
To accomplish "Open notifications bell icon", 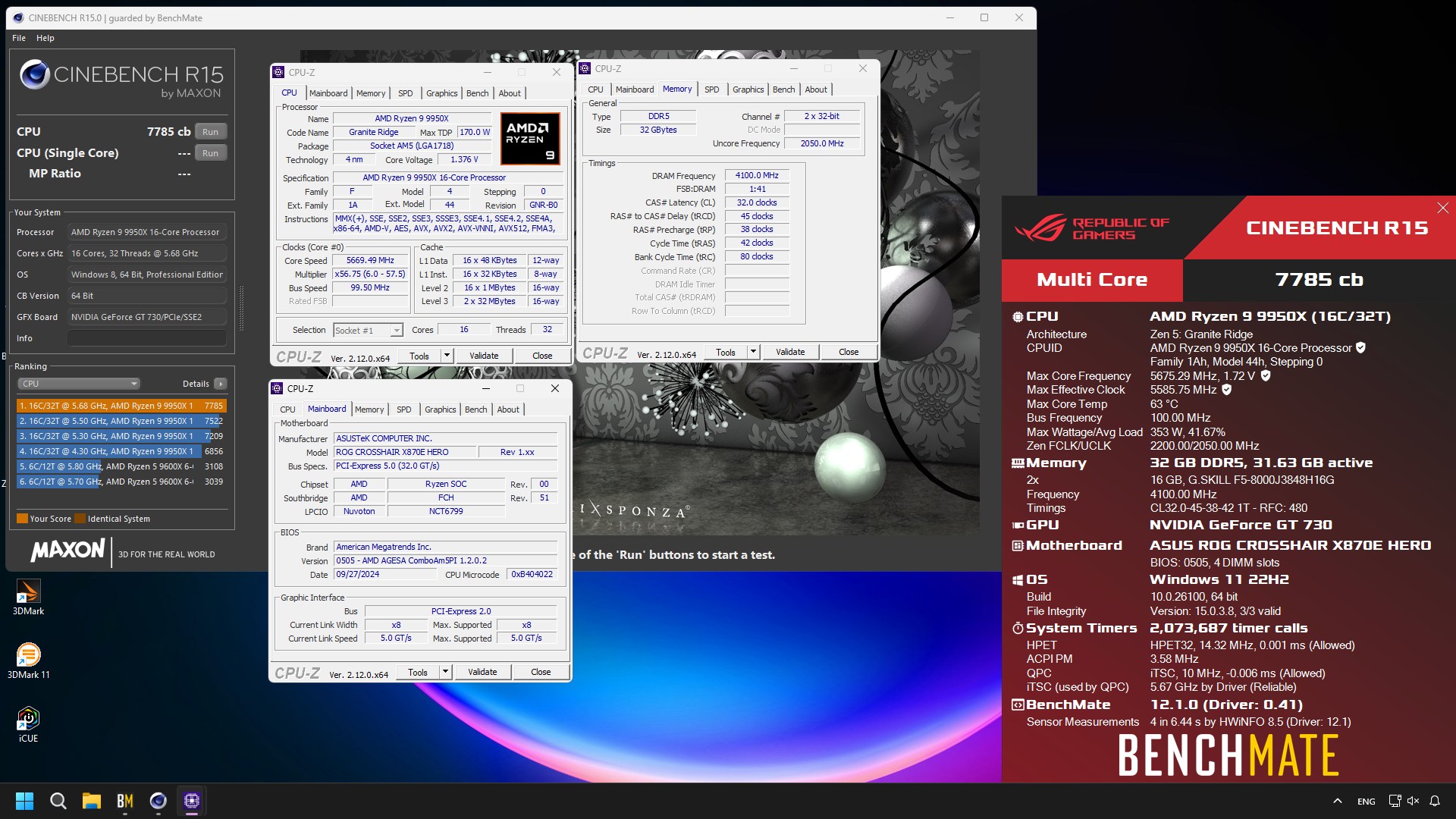I will tap(1435, 801).
